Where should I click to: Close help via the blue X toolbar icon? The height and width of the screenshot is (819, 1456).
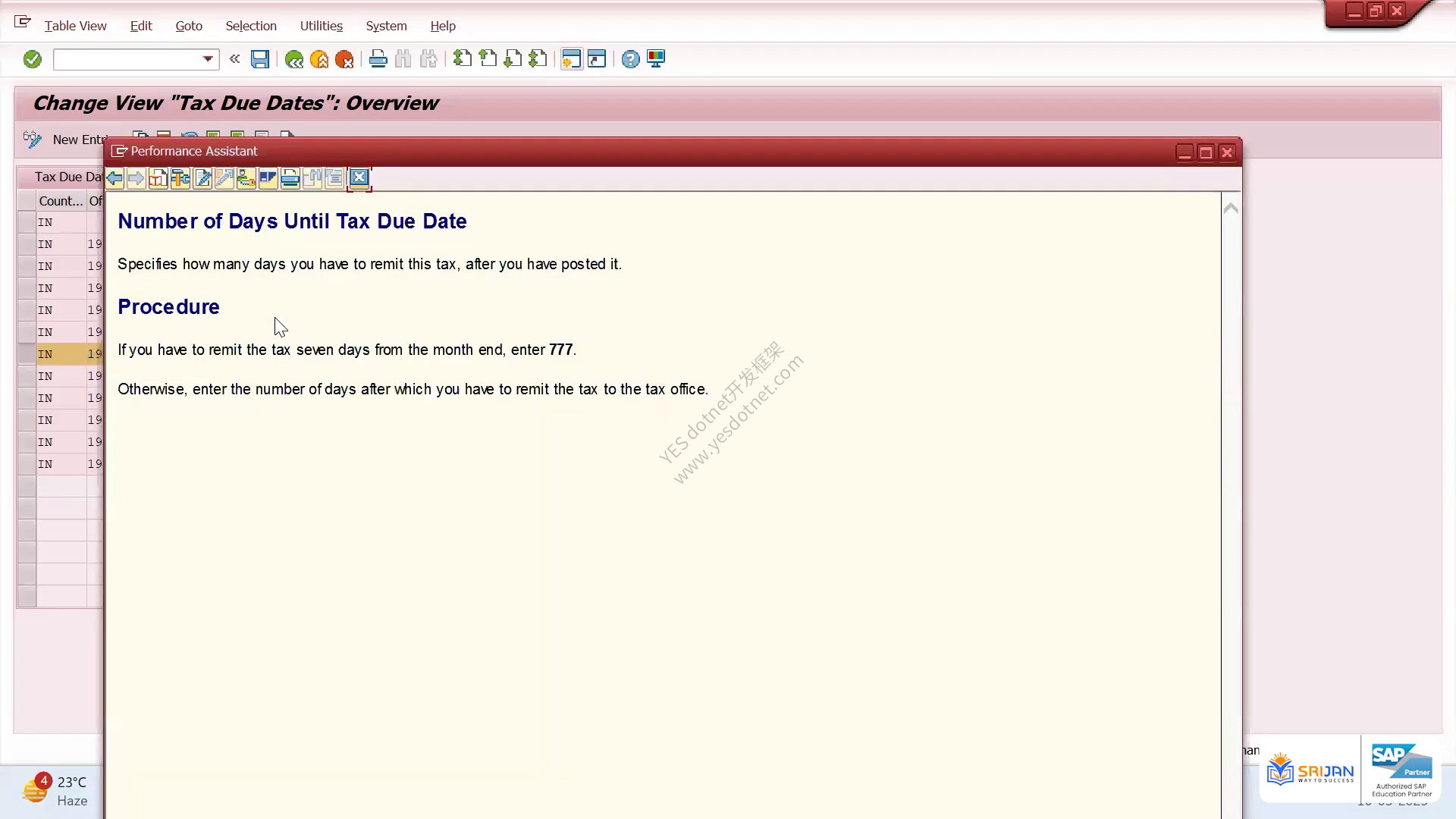coord(359,178)
